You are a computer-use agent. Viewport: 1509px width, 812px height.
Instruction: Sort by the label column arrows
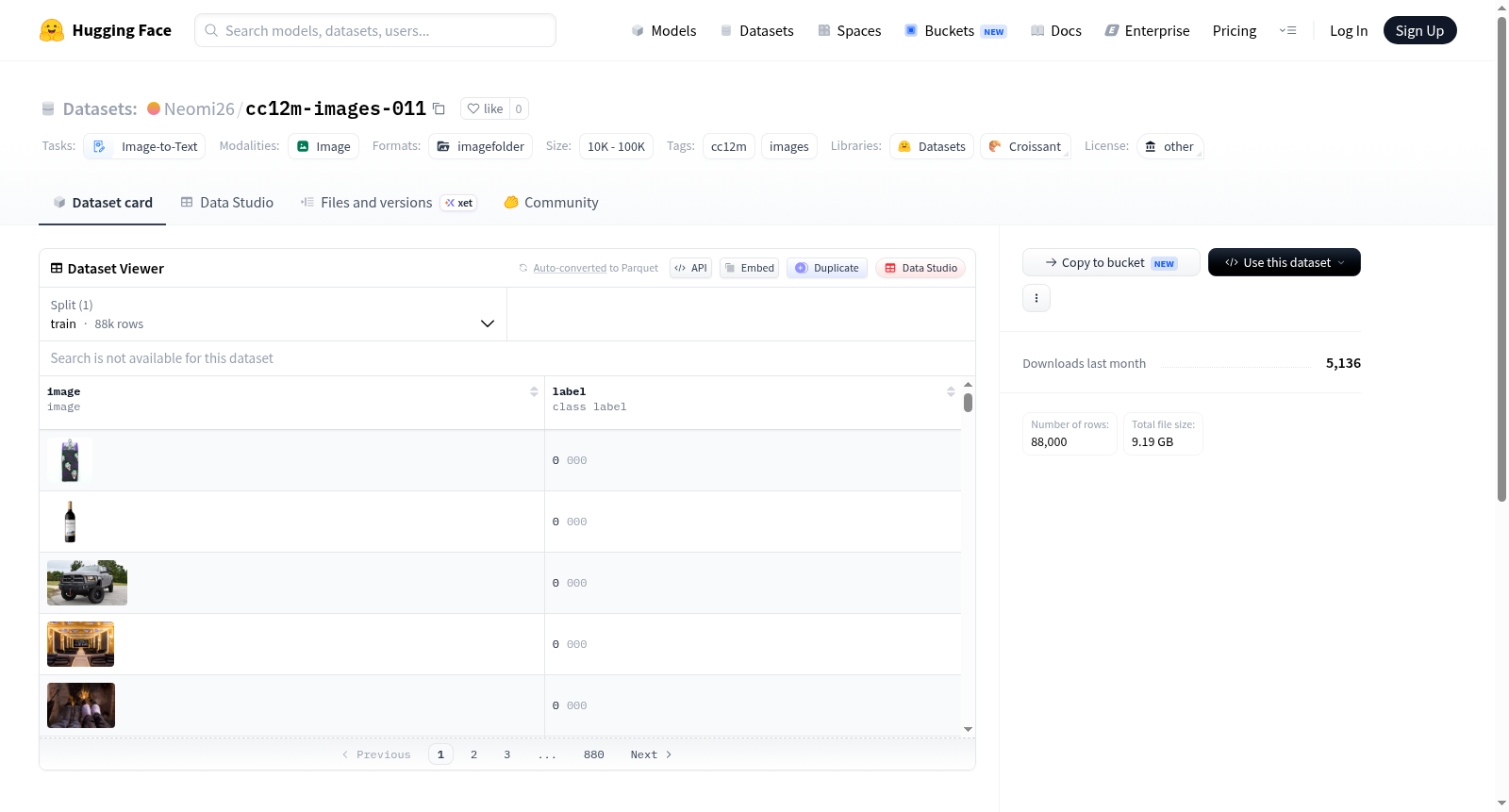point(951,391)
